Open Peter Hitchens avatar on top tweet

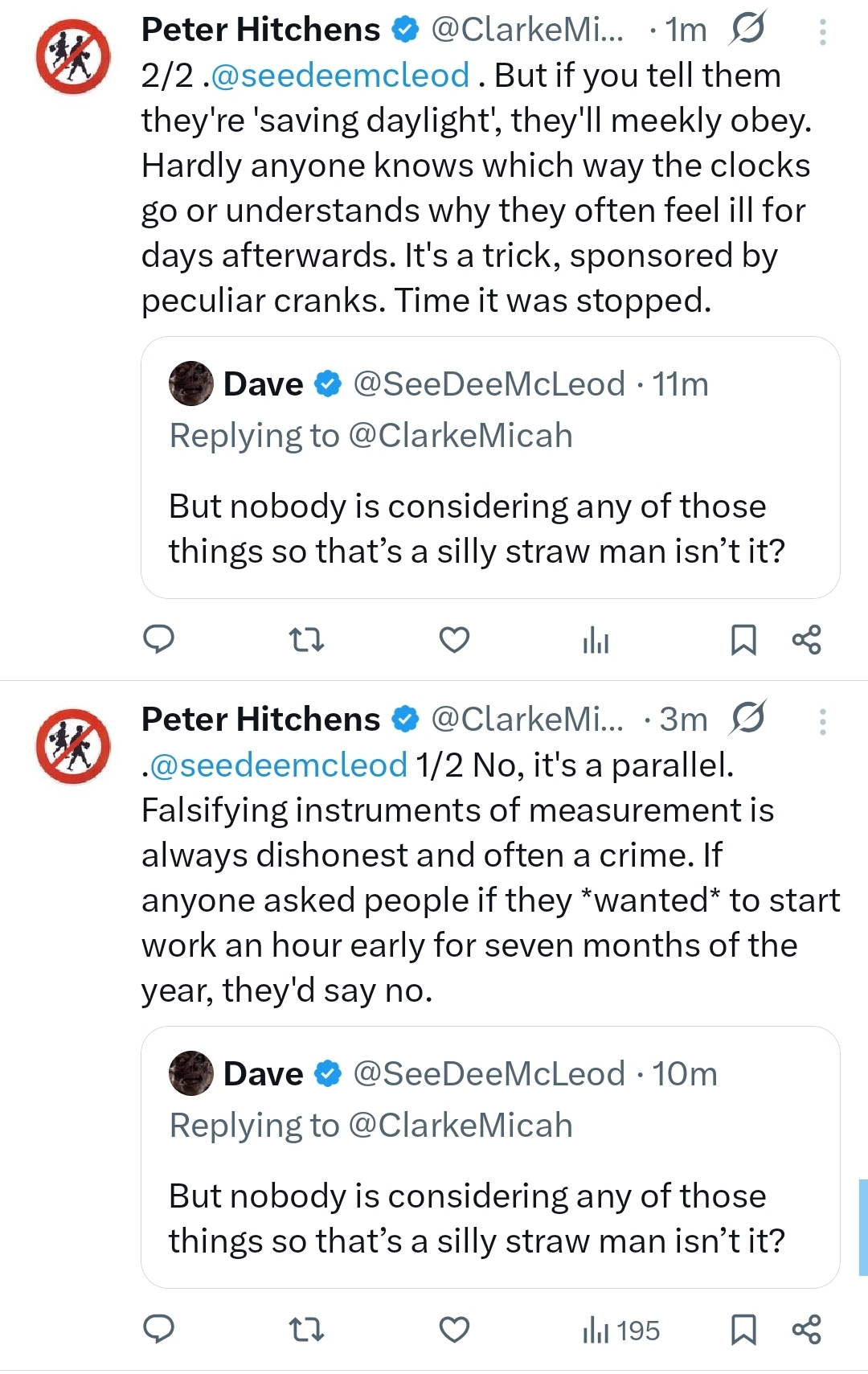[x=73, y=56]
